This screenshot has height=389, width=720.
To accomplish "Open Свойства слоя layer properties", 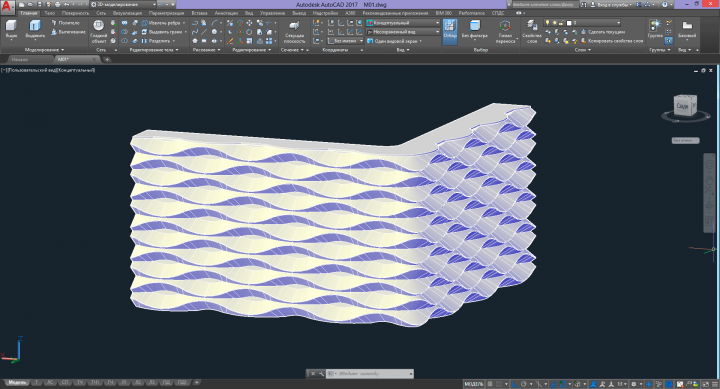I will (x=532, y=31).
